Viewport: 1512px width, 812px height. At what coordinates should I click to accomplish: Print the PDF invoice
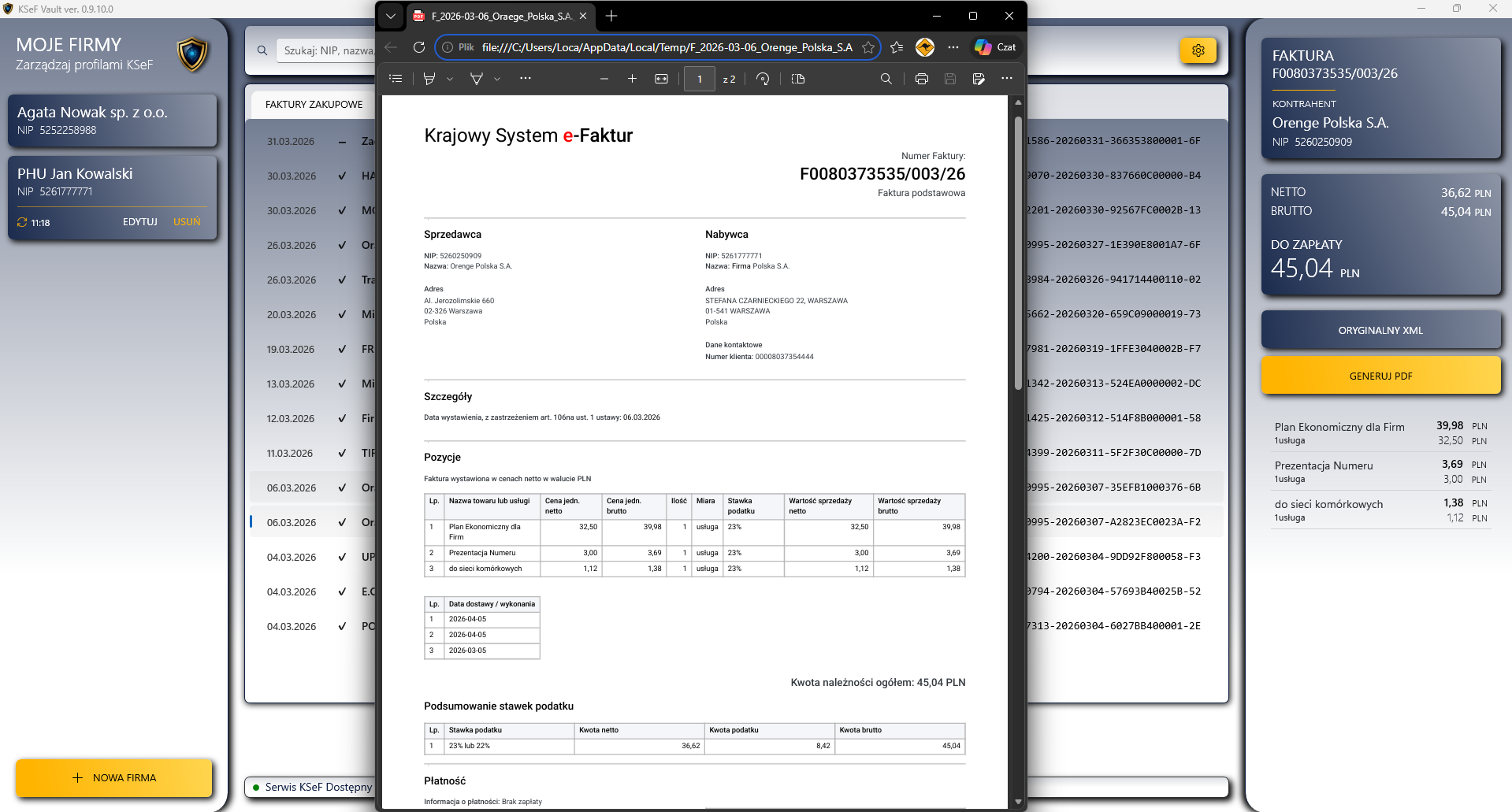pyautogui.click(x=922, y=79)
